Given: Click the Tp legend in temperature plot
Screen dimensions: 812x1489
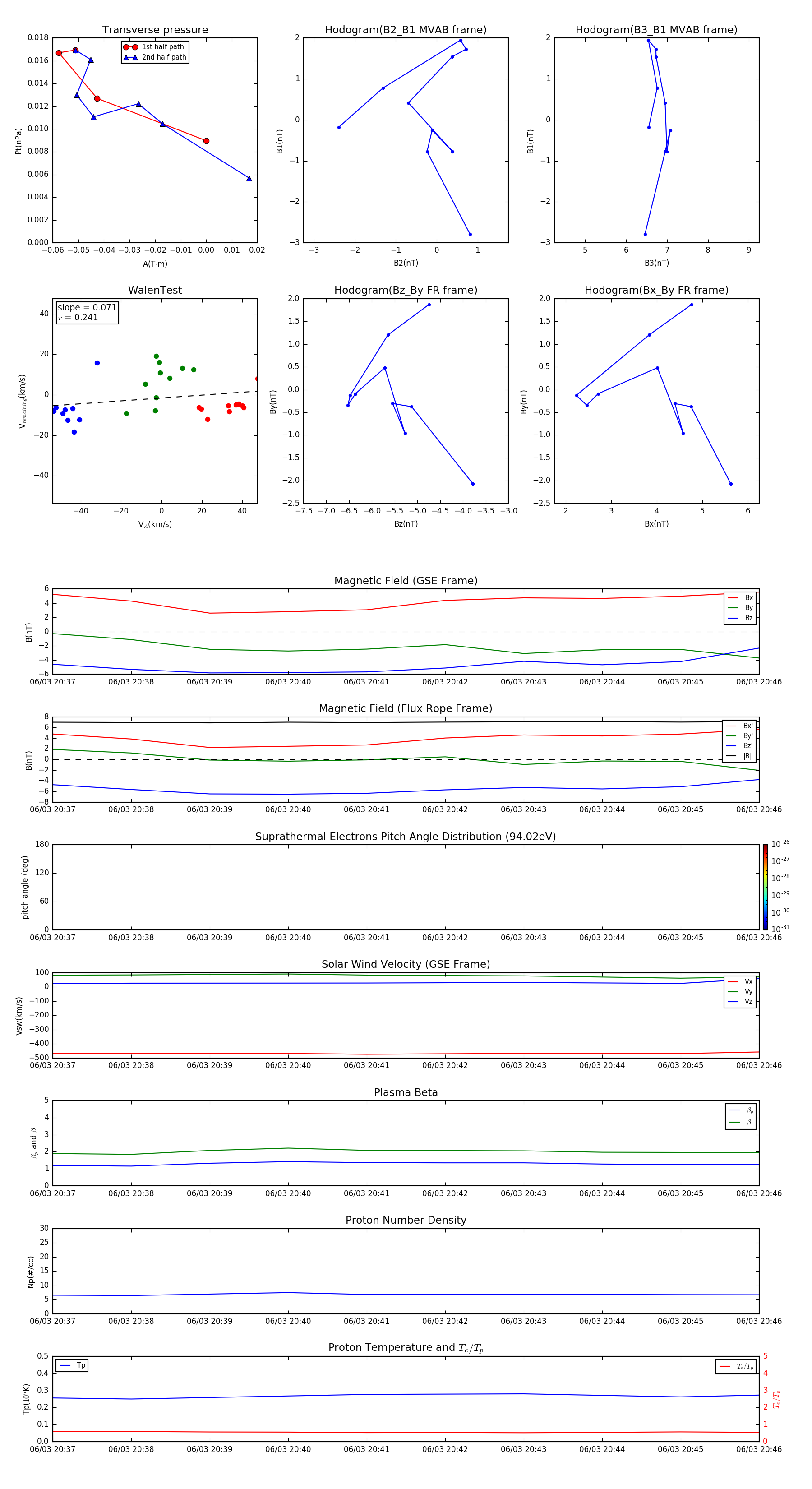Looking at the screenshot, I should click(x=72, y=1365).
